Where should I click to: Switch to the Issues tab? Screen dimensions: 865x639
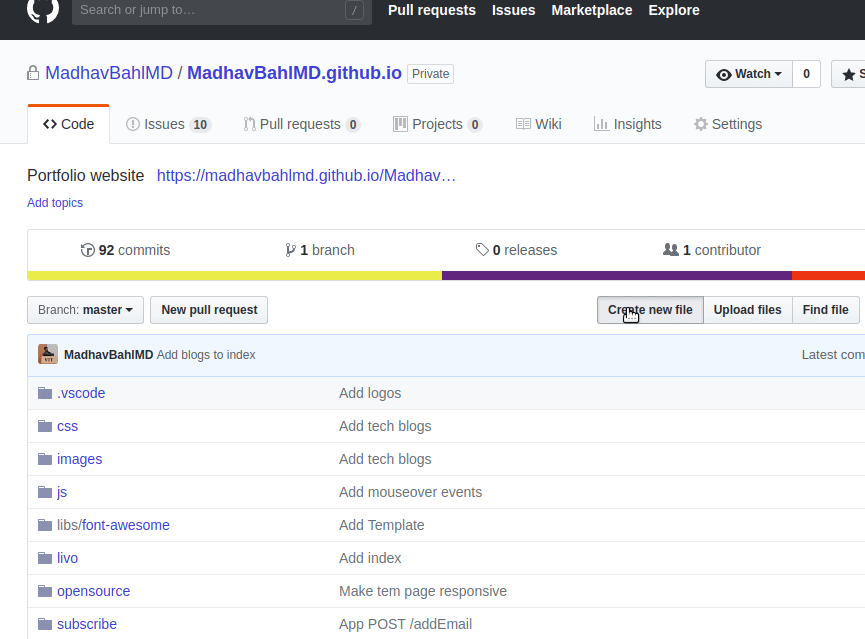click(167, 124)
